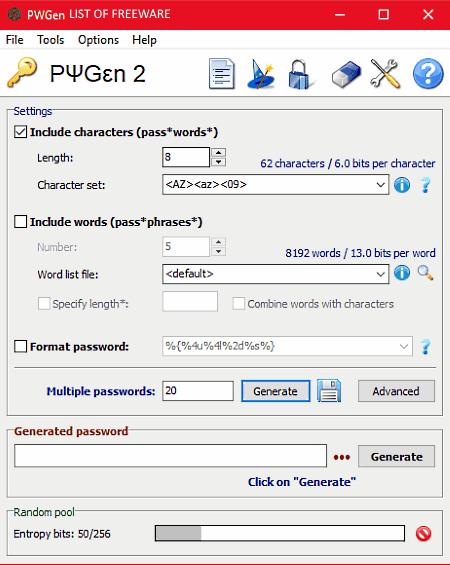Screen dimensions: 450x565
Task: Open the document/password list toolbar icon
Action: click(222, 74)
